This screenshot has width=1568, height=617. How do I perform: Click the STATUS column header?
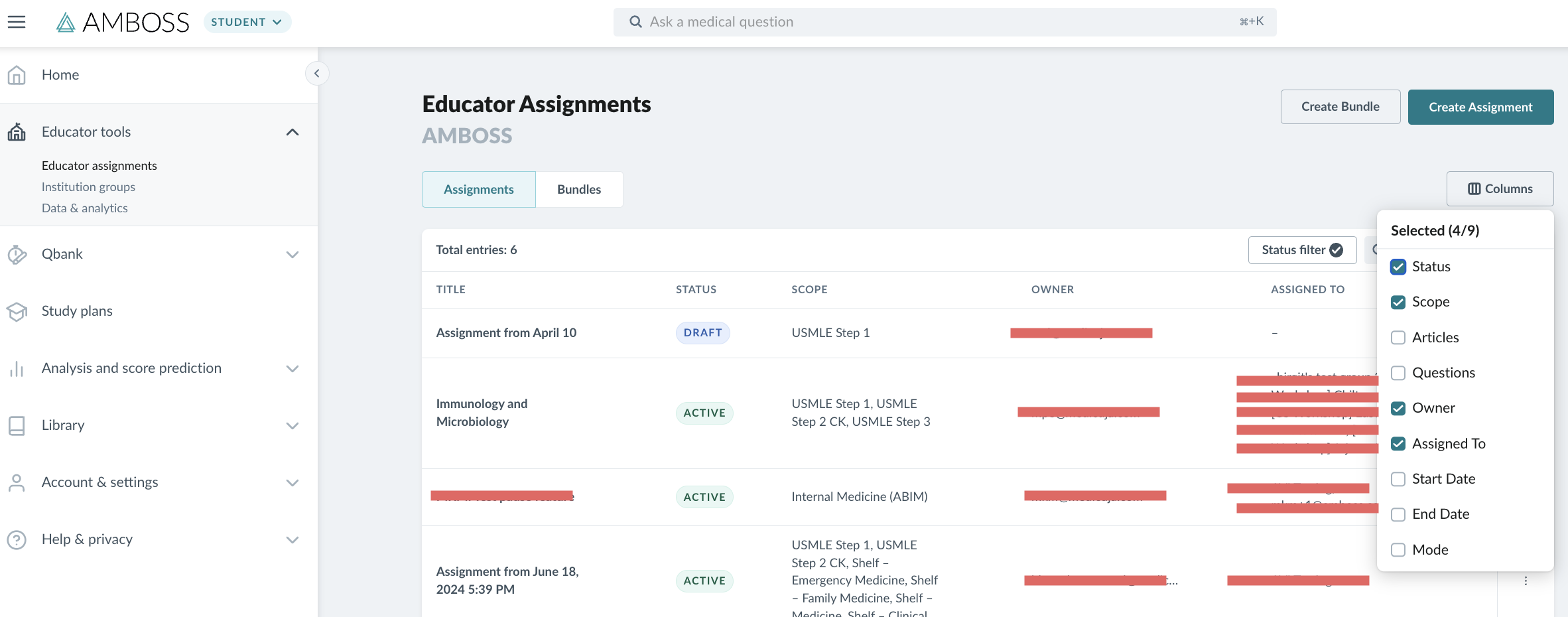click(696, 289)
